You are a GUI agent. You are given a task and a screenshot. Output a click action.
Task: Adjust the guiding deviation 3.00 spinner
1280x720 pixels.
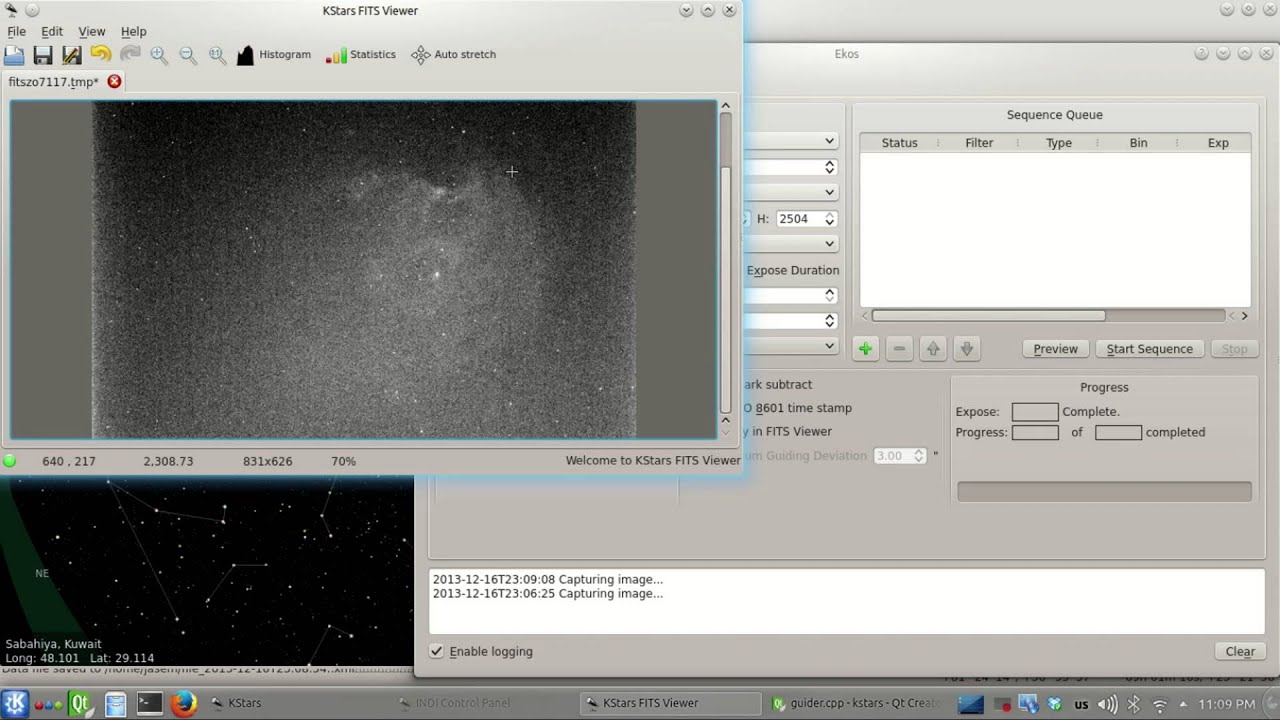point(918,456)
